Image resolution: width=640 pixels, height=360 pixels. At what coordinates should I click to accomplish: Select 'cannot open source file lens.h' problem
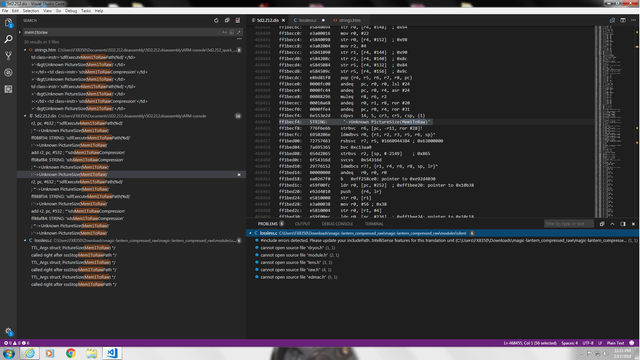(443, 262)
